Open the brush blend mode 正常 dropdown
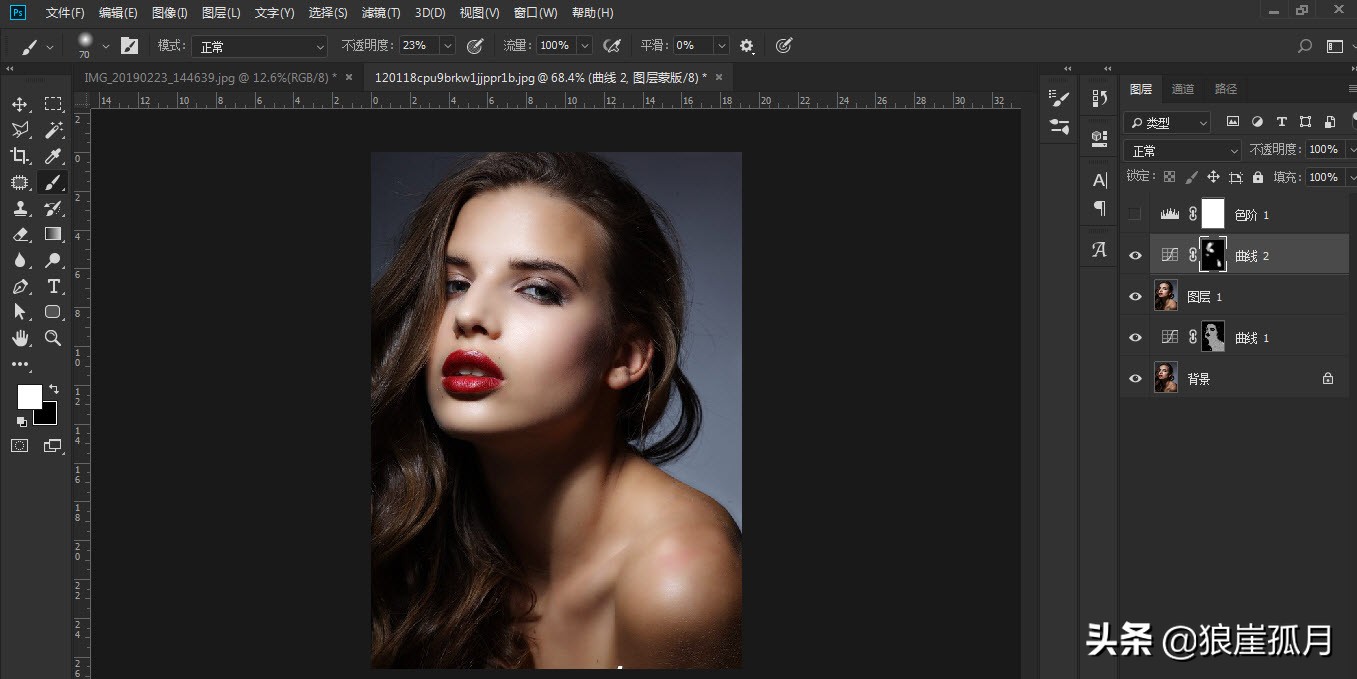 [x=260, y=46]
